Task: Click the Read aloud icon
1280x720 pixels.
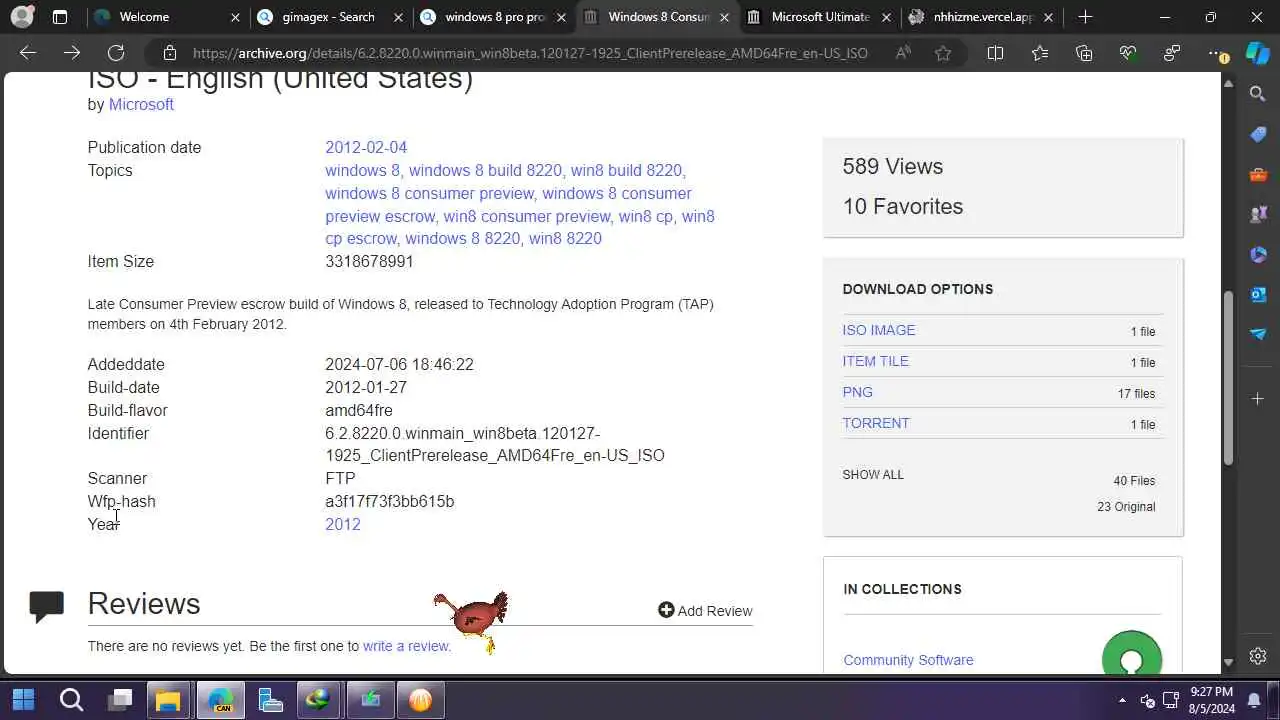Action: point(903,53)
